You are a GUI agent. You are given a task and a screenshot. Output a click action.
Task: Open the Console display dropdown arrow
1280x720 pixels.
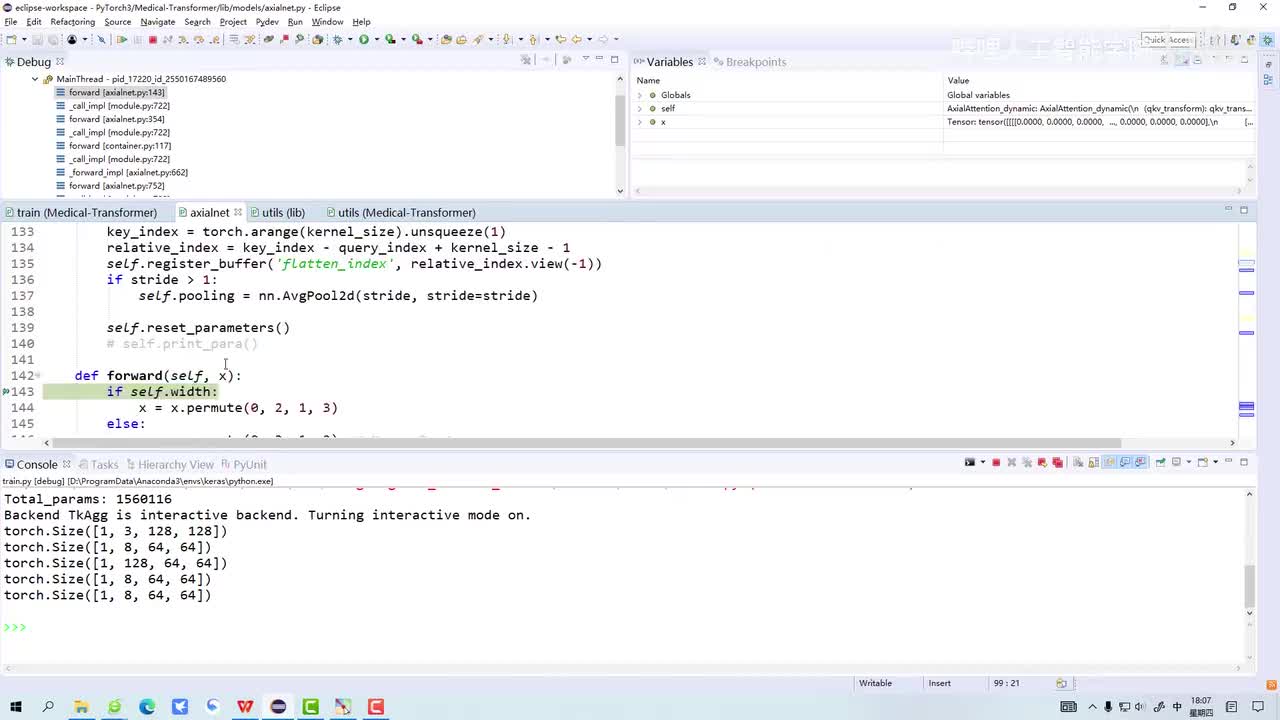click(1187, 462)
